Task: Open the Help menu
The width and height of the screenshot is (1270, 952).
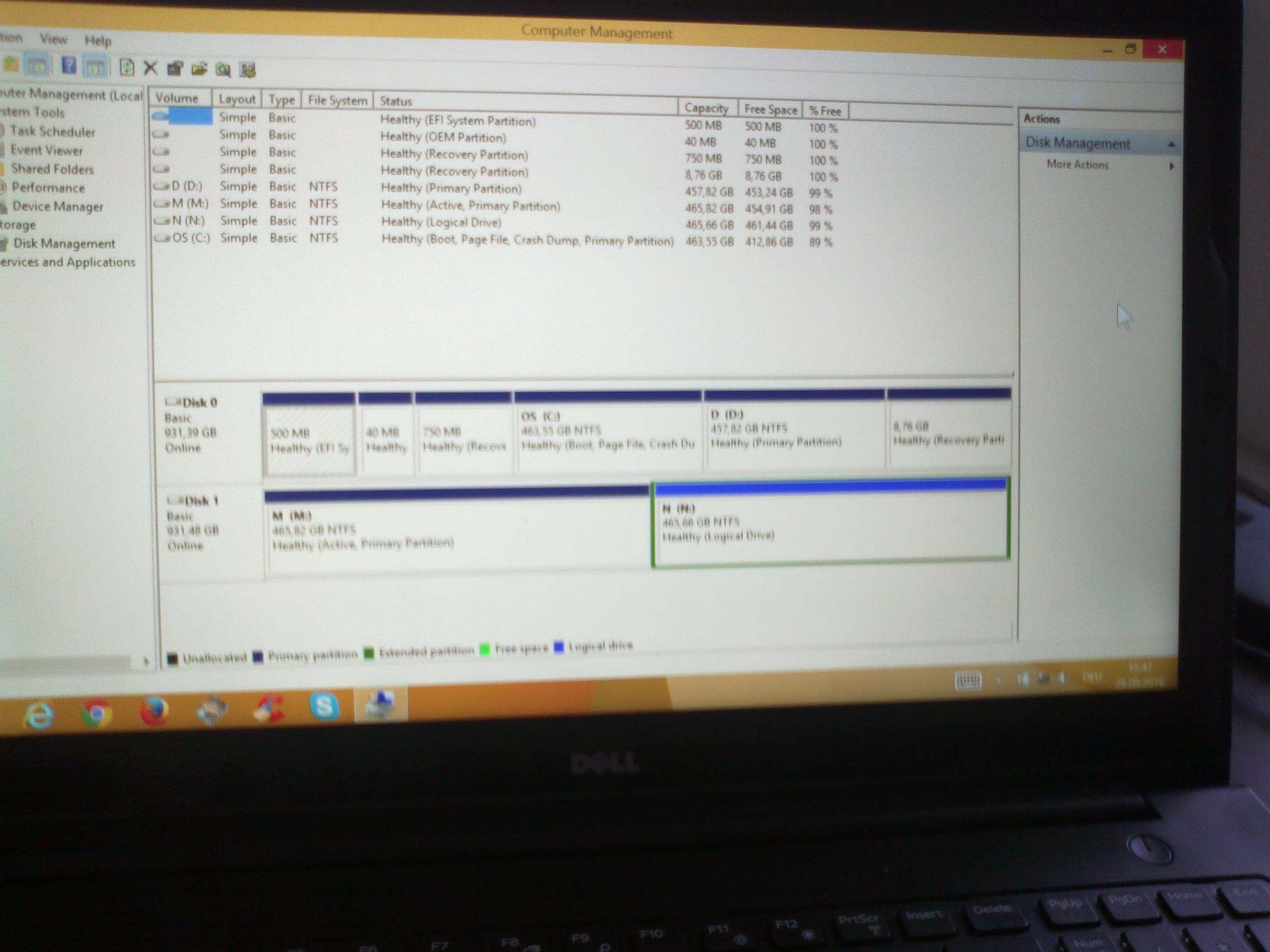Action: [x=98, y=41]
